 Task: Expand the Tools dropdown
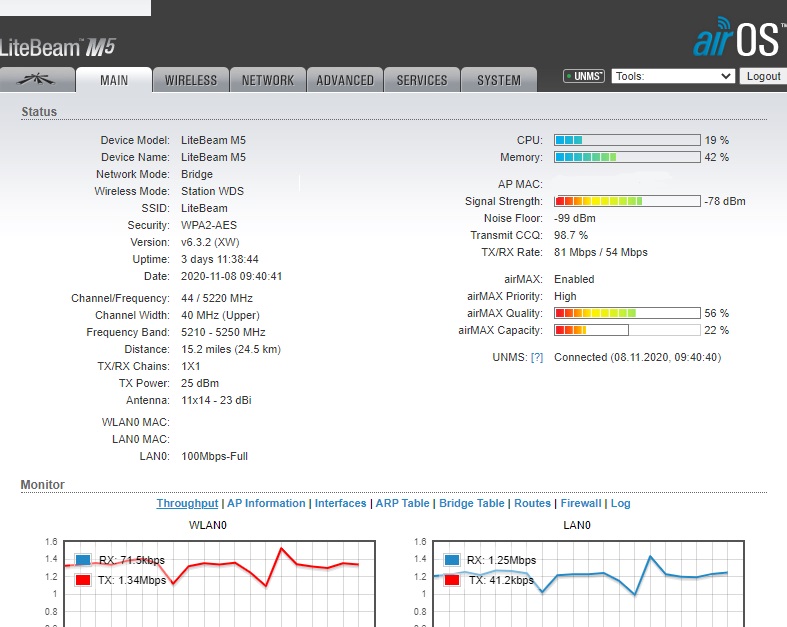(x=673, y=76)
